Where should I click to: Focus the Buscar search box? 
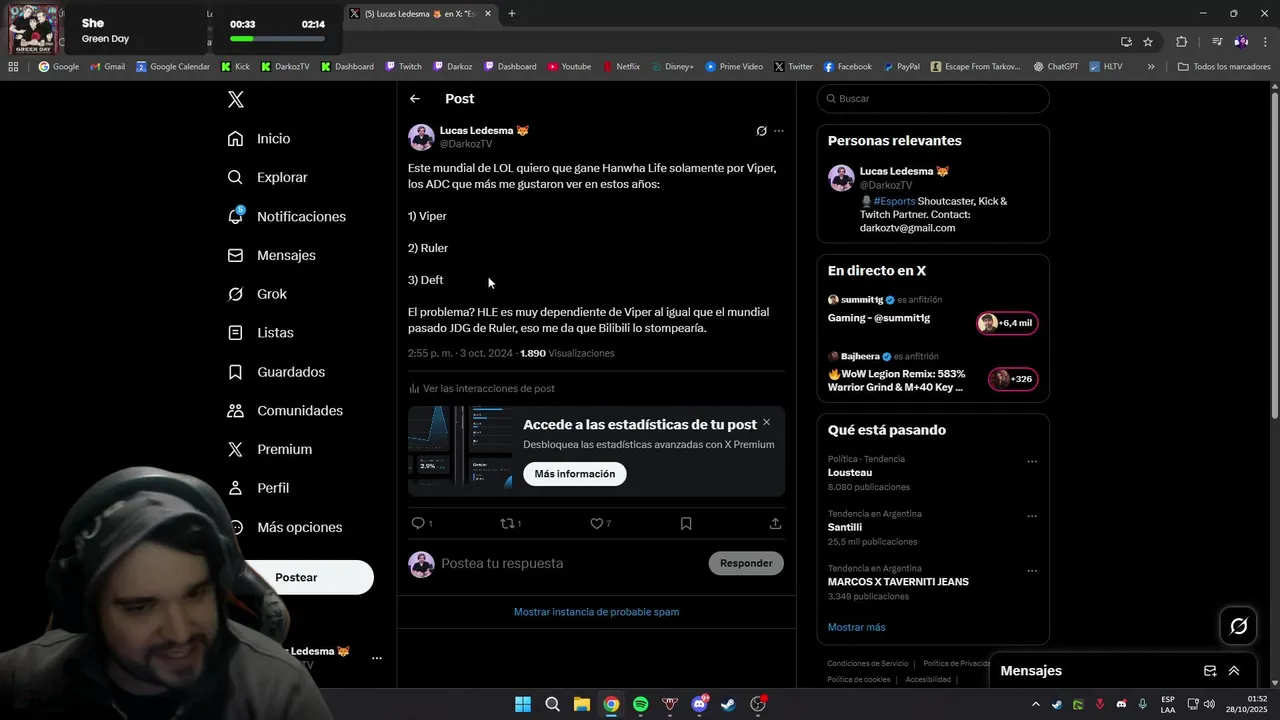pyautogui.click(x=933, y=99)
